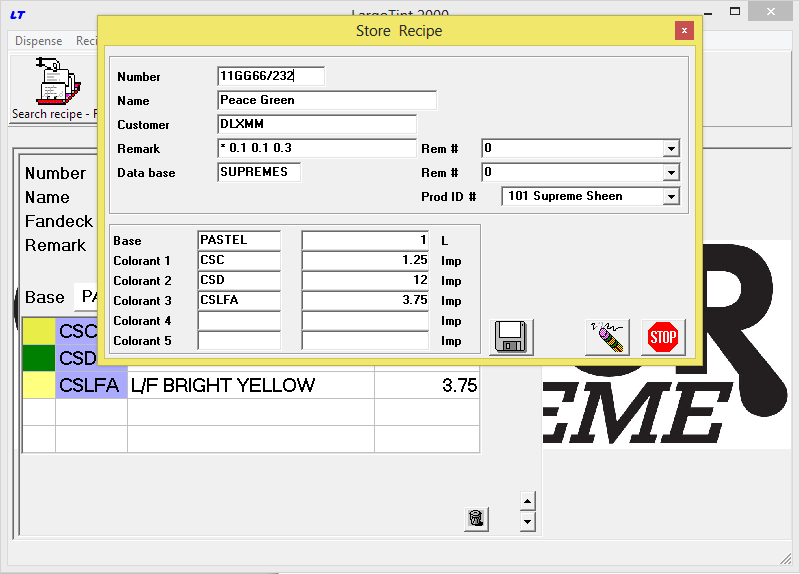This screenshot has height=574, width=800.
Task: Select the L/F BRIGHT YELLOW table row
Action: pyautogui.click(x=250, y=385)
